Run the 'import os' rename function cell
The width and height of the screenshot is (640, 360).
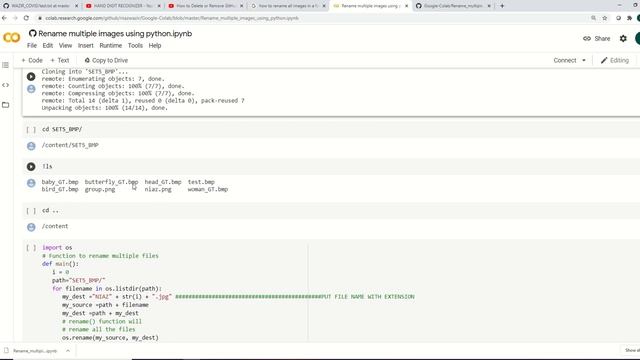(31, 248)
